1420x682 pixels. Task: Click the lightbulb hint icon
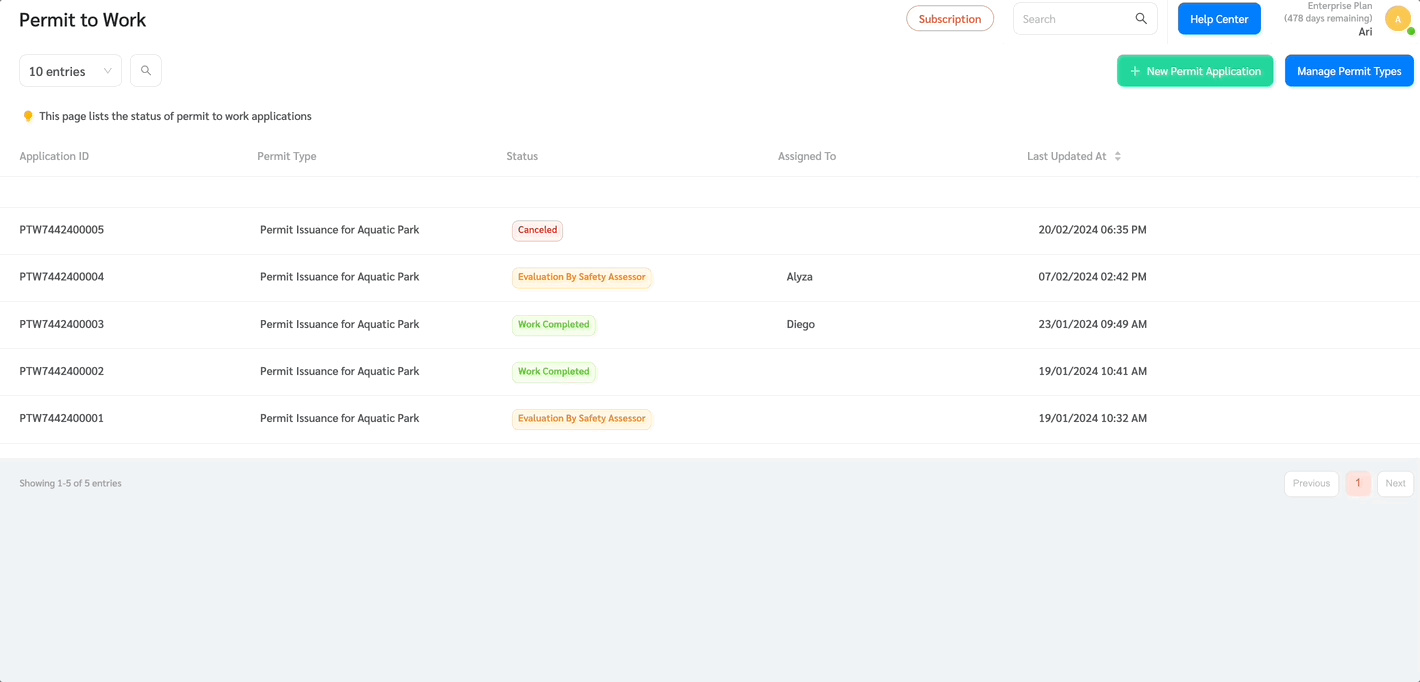coord(28,116)
